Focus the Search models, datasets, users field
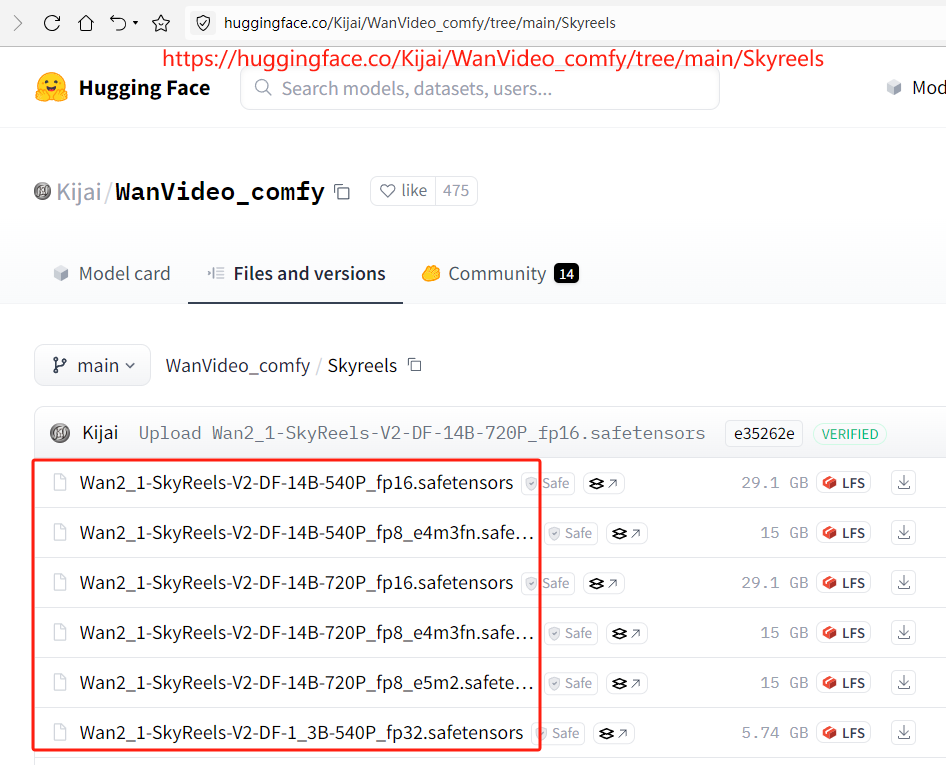Image resolution: width=946 pixels, height=765 pixels. click(x=480, y=89)
